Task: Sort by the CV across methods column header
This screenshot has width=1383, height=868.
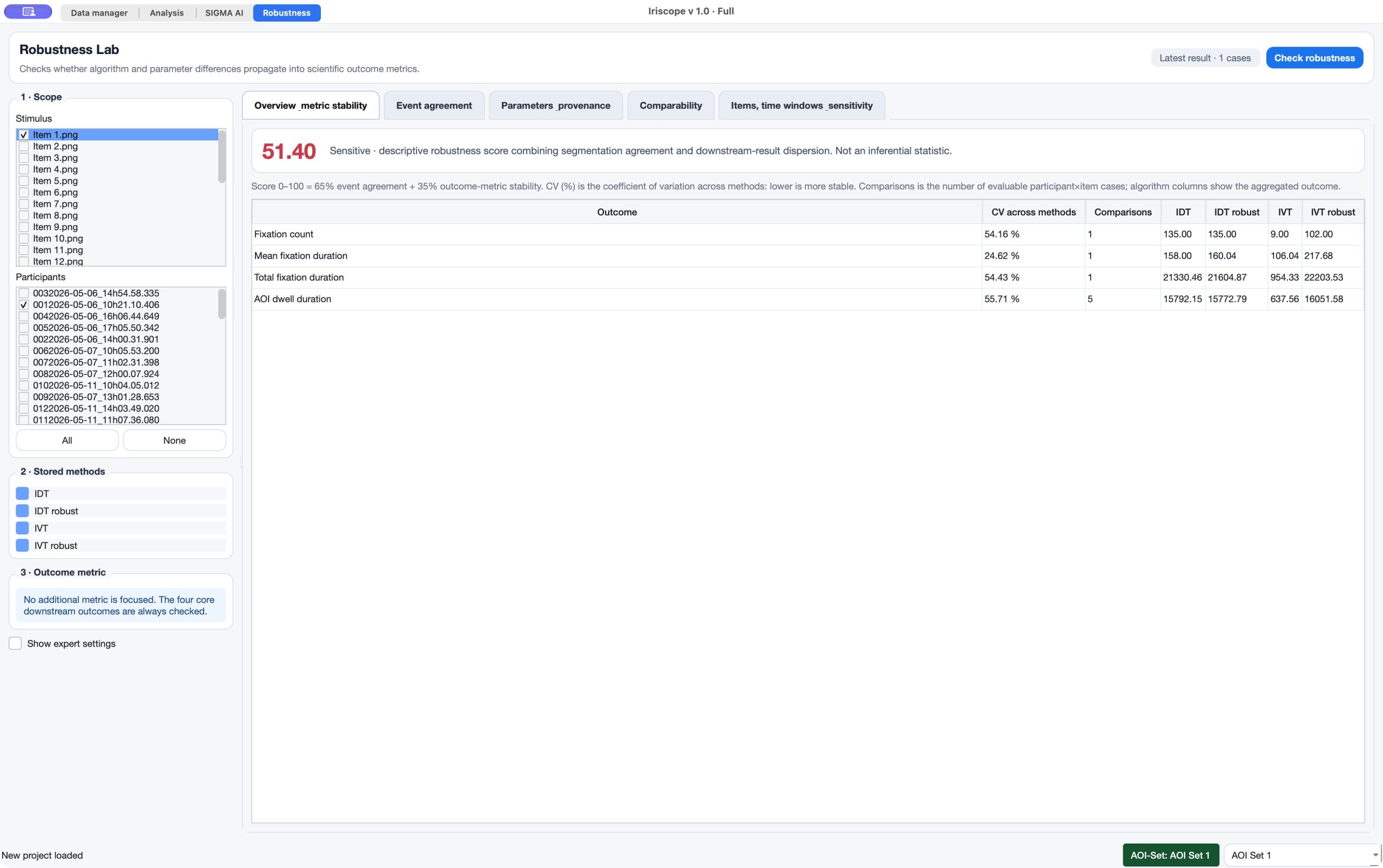Action: 1033,212
